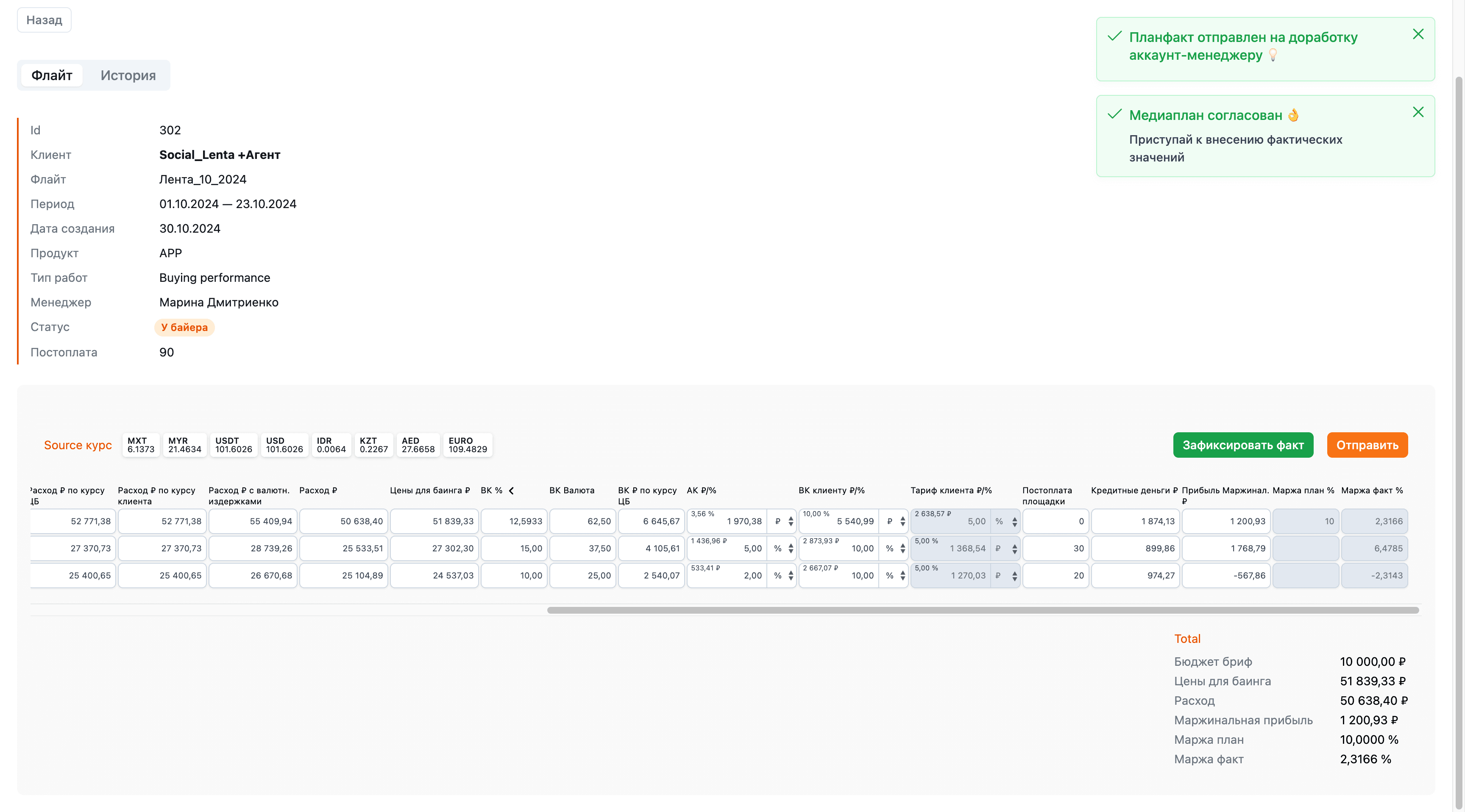
Task: Click Бюджет бриф total 10 000,00 ₽
Action: (x=1373, y=662)
